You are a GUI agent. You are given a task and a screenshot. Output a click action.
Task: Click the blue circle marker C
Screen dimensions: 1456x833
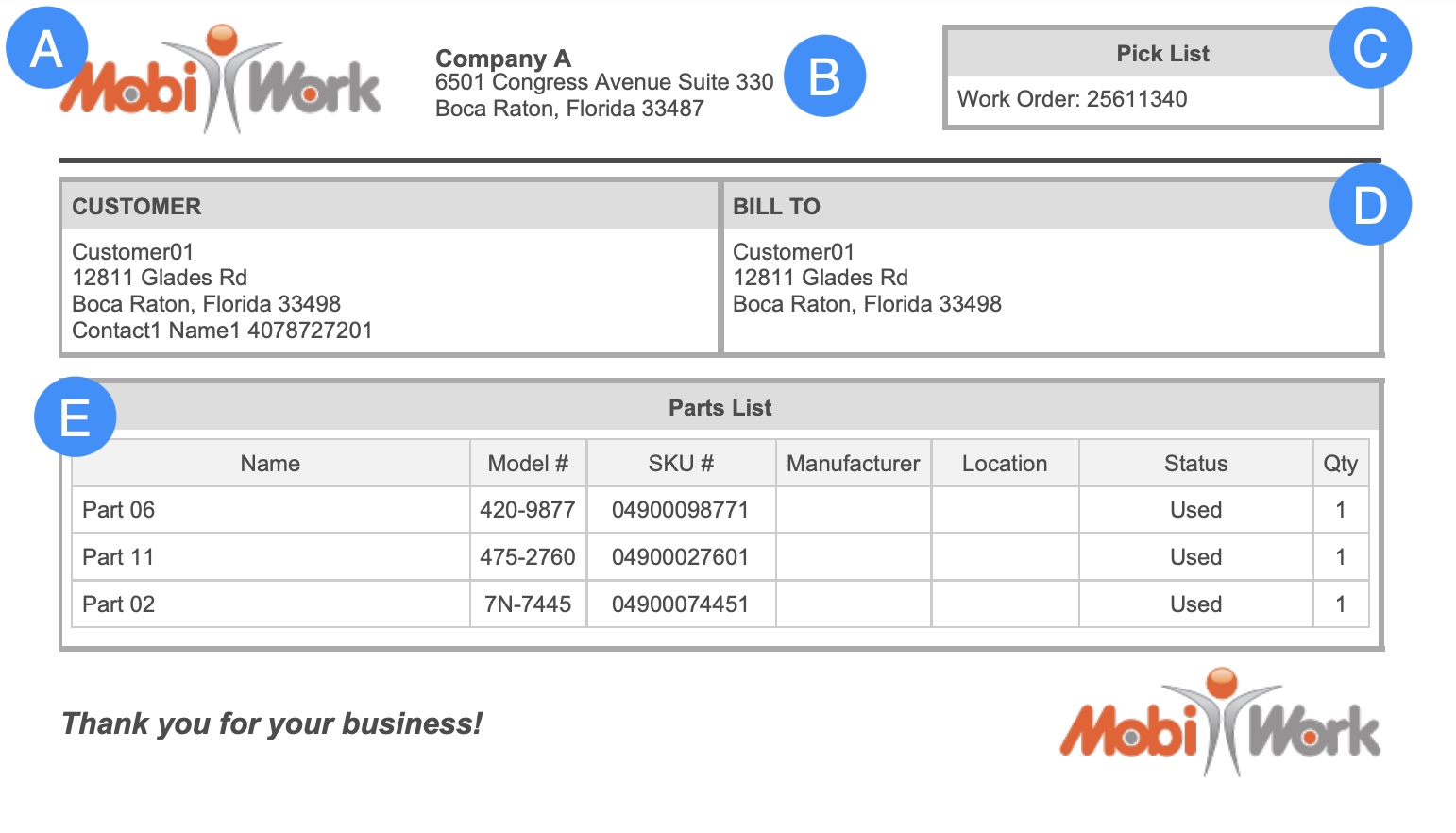(1370, 48)
